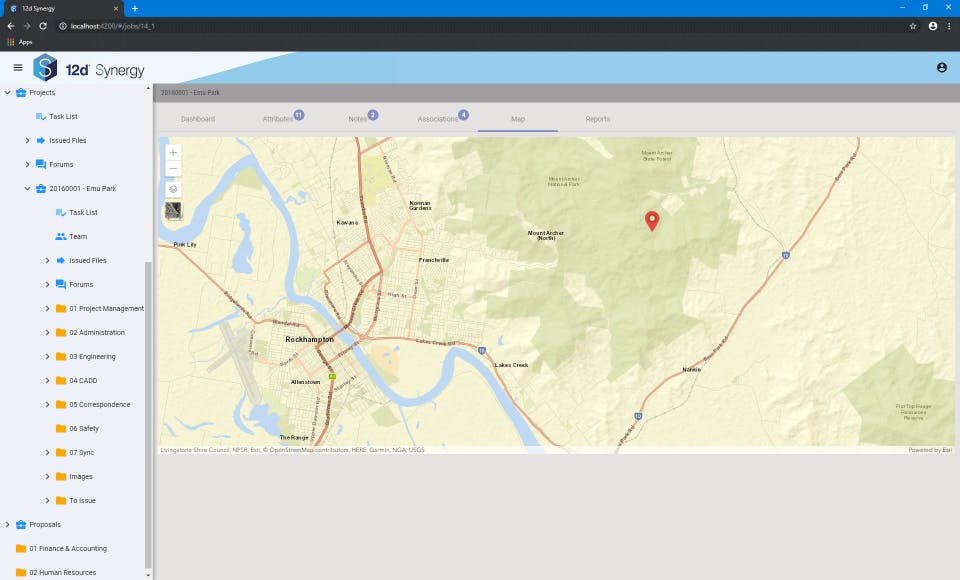Click the map zoom out button
Screen dimensions: 960x580
[x=173, y=168]
